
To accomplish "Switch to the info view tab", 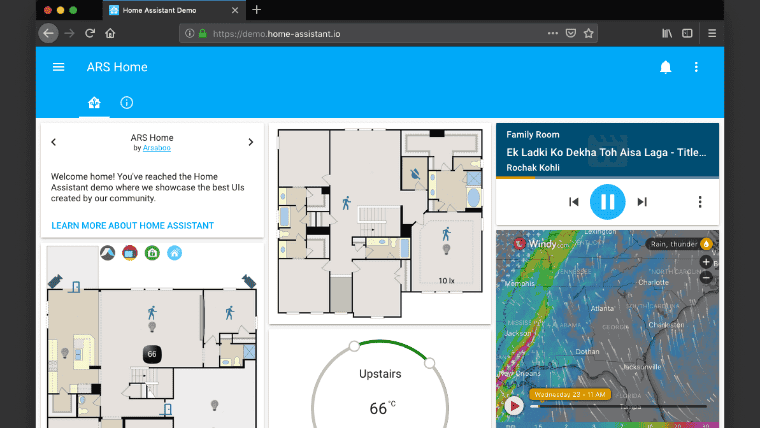I will pos(126,103).
